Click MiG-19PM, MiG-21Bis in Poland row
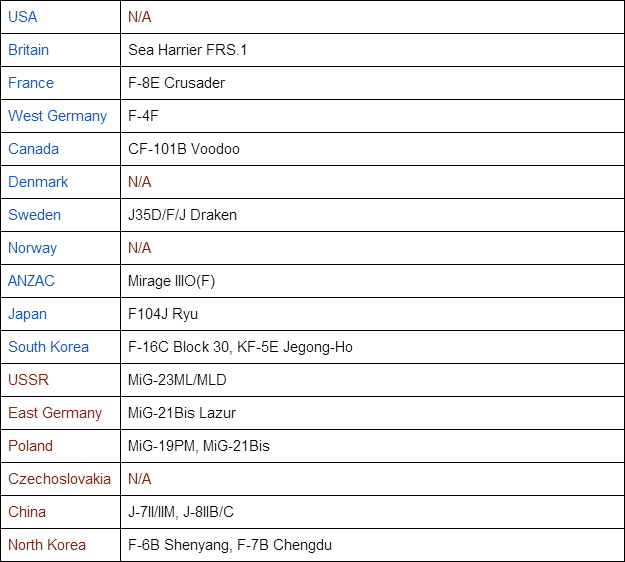Screen dimensions: 625x562 pos(199,446)
